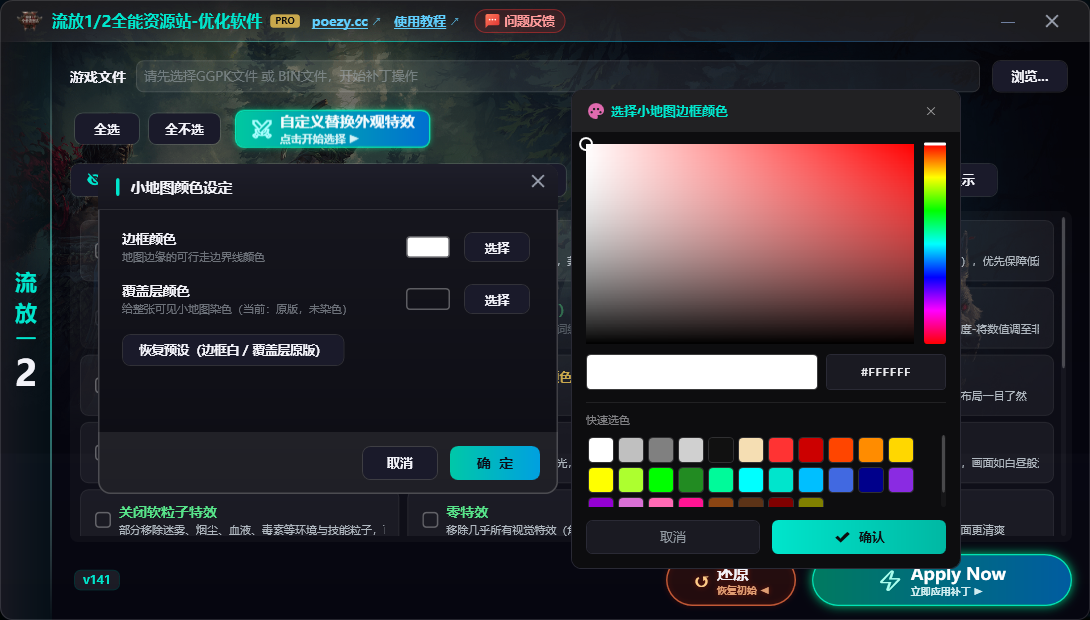Select the navy blue quick swatch

tap(870, 480)
